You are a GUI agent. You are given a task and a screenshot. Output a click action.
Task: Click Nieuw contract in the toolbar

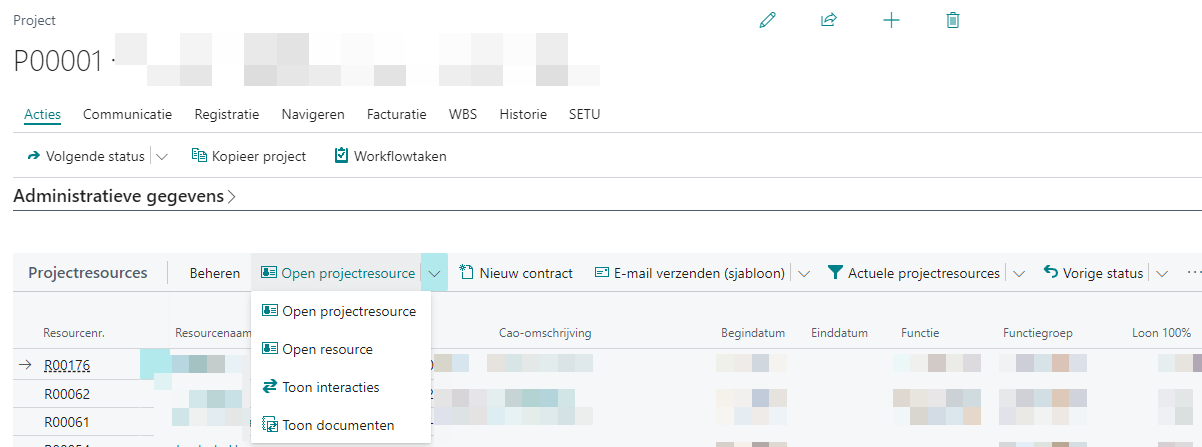pos(516,273)
